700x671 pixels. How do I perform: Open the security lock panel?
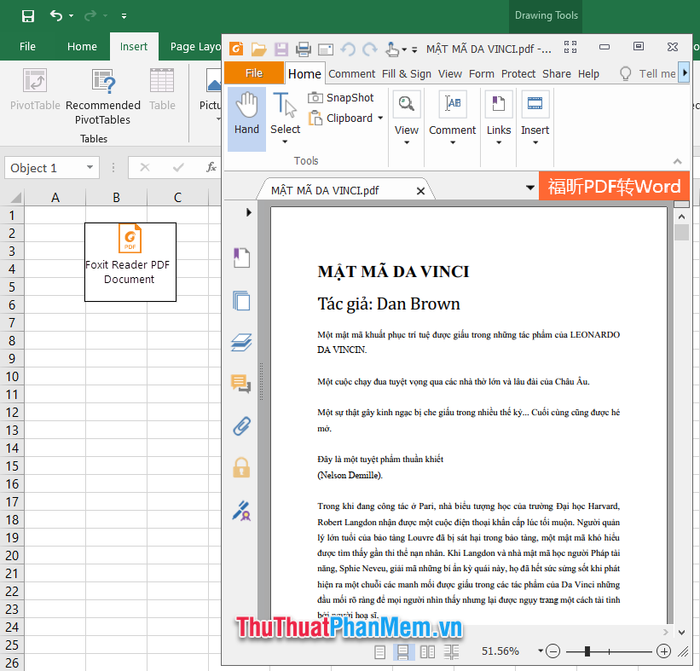[x=241, y=467]
